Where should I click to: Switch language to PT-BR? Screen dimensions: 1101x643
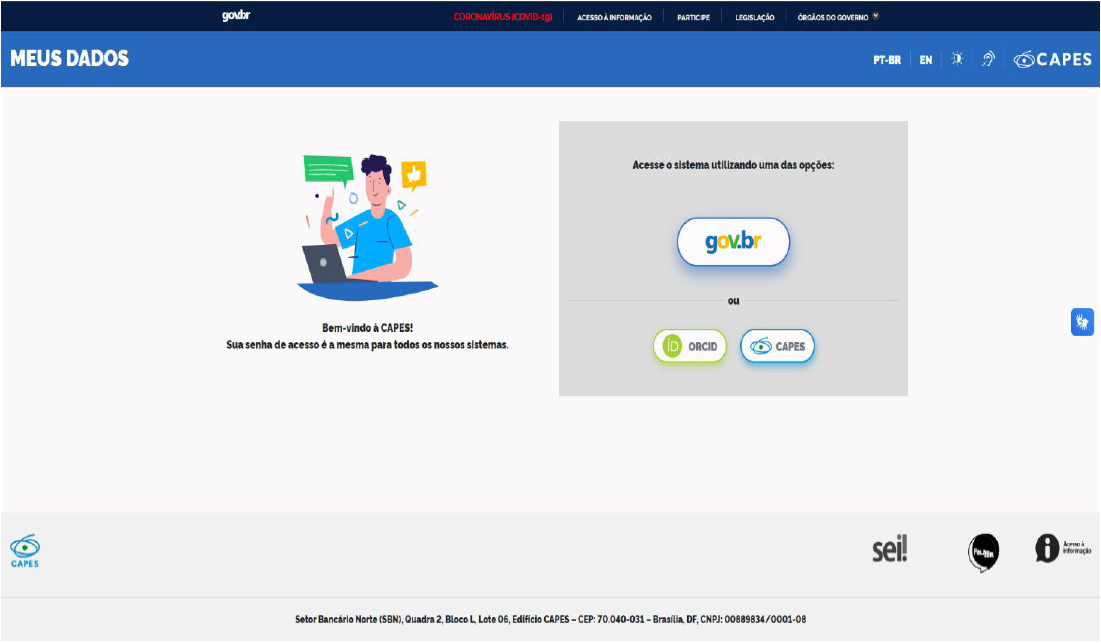[886, 60]
